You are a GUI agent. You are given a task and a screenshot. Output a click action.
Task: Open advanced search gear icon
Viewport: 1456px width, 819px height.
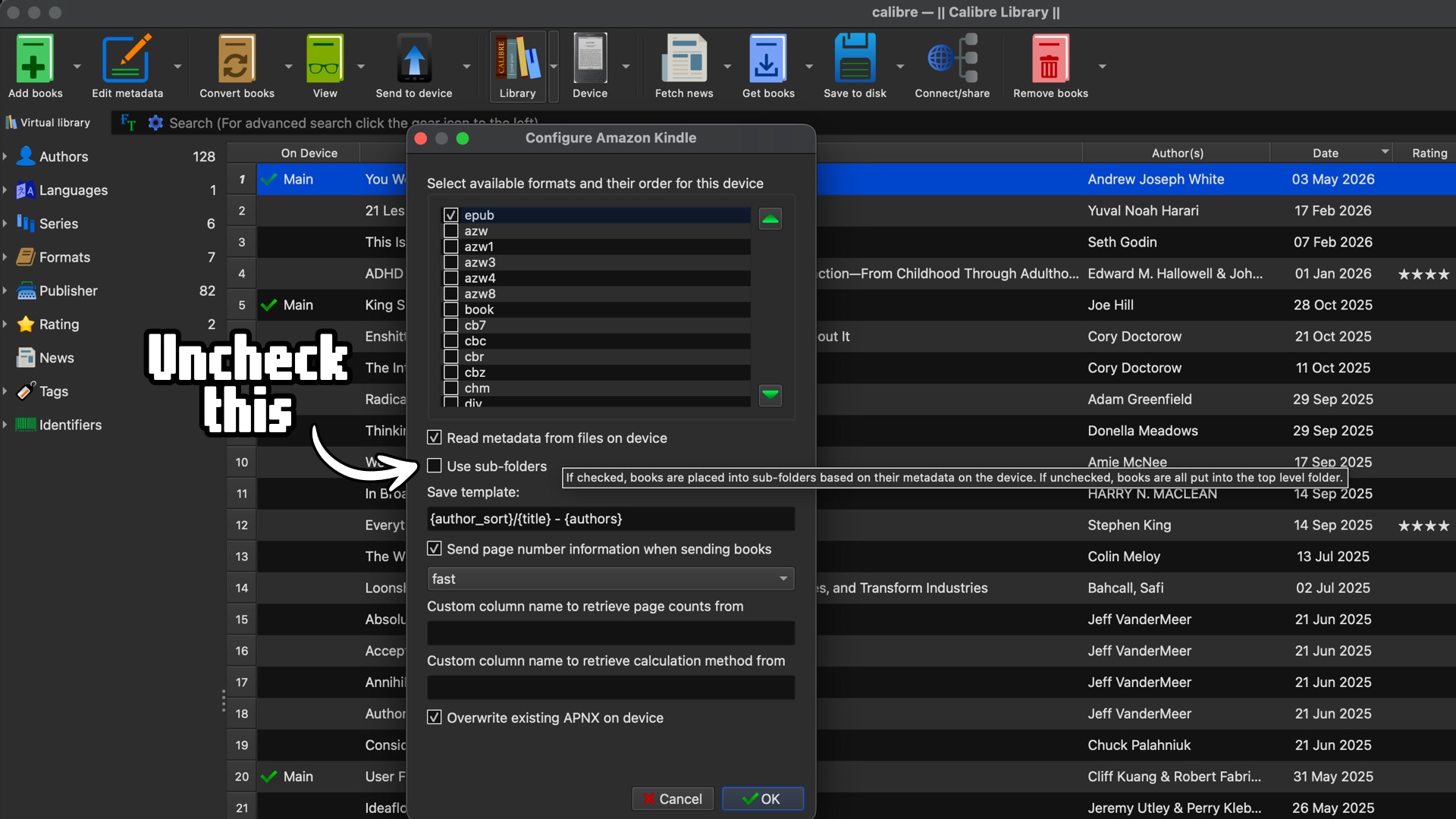(x=155, y=123)
